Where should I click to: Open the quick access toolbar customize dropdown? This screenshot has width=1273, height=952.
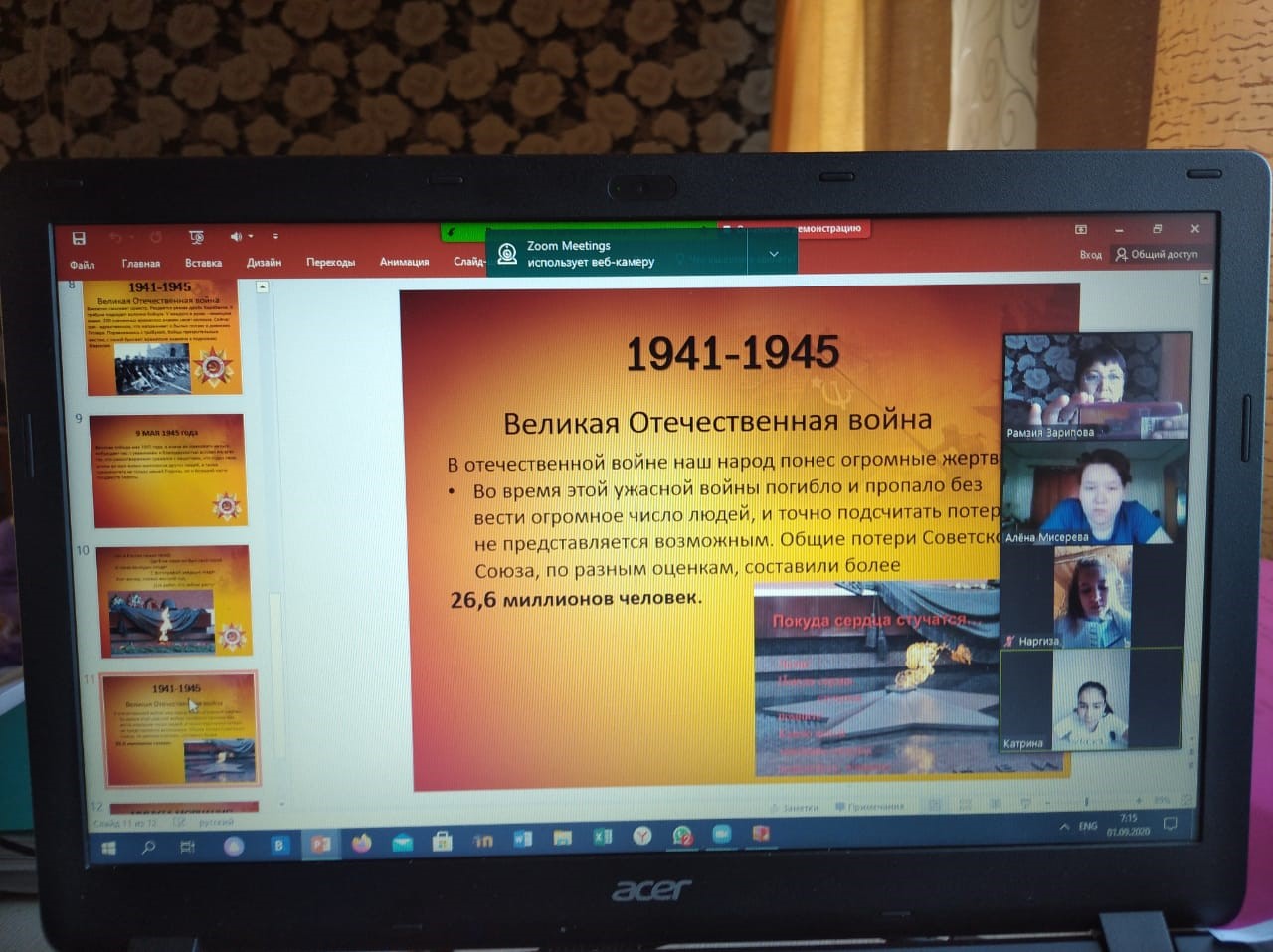[275, 237]
